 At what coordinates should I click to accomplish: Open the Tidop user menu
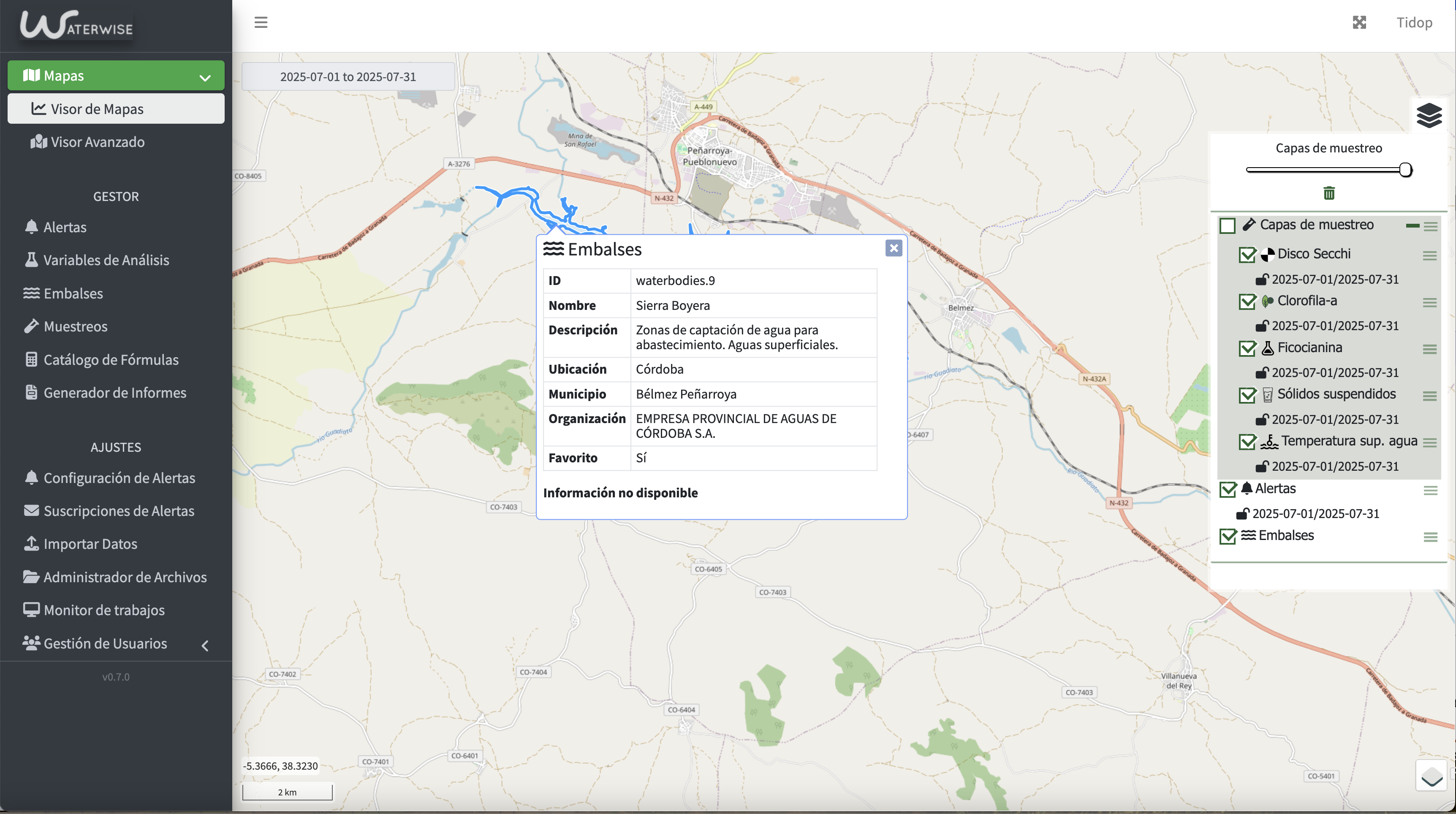click(1414, 23)
